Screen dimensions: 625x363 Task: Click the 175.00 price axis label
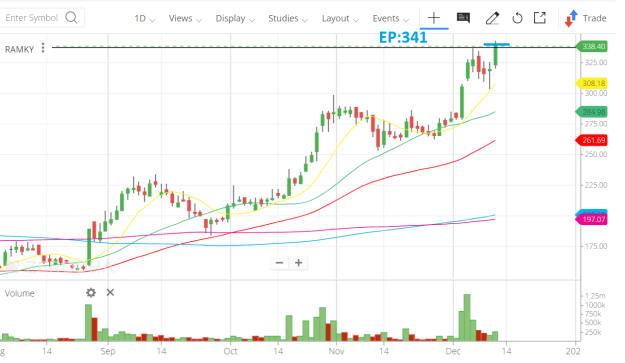click(x=596, y=246)
